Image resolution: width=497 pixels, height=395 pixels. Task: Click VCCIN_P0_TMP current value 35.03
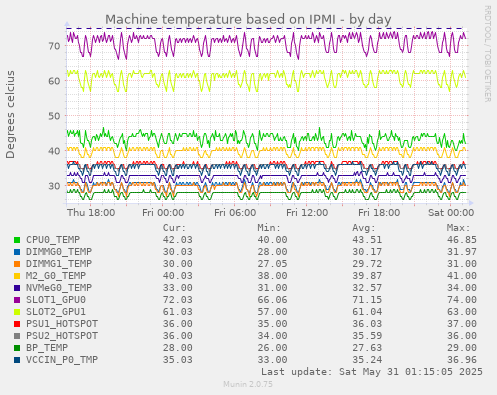178,360
